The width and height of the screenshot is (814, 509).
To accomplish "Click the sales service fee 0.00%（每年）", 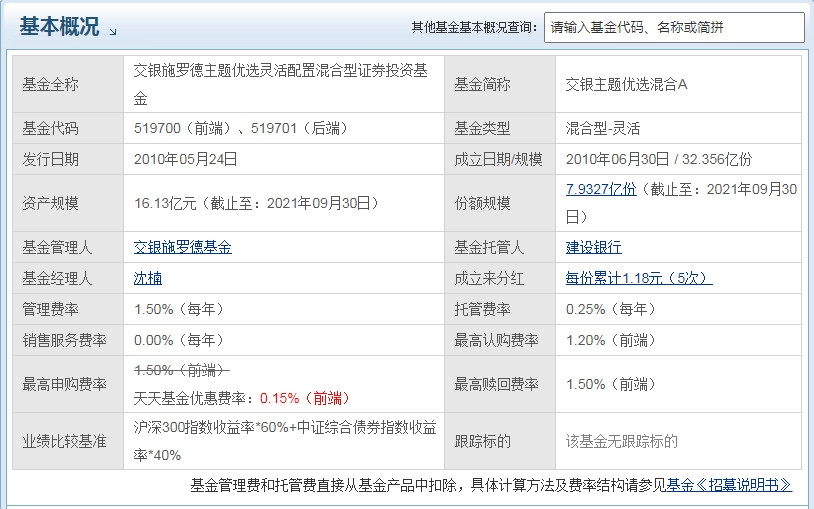I will pyautogui.click(x=179, y=340).
